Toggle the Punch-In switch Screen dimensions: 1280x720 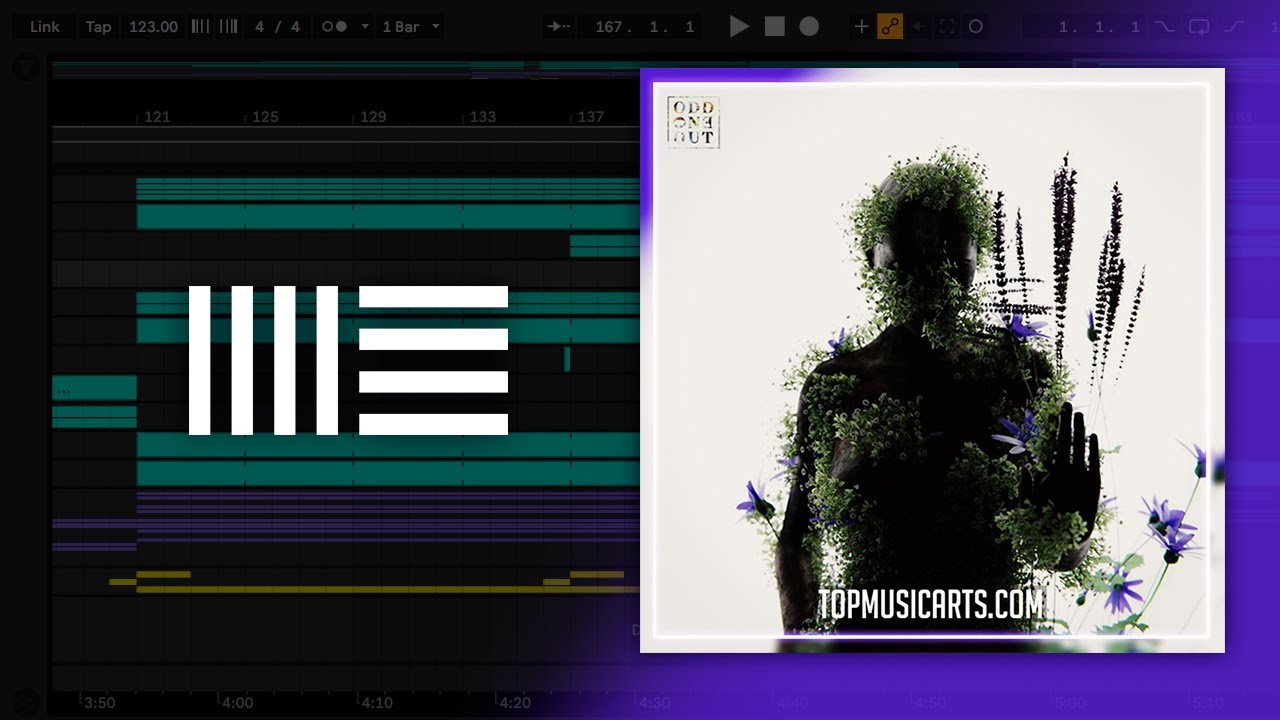coord(1165,27)
